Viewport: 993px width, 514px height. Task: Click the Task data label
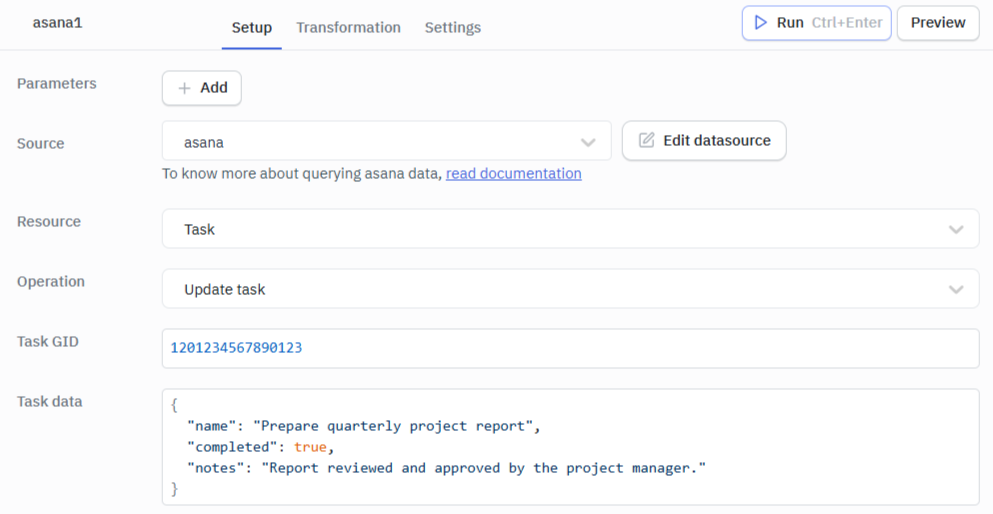pyautogui.click(x=49, y=401)
